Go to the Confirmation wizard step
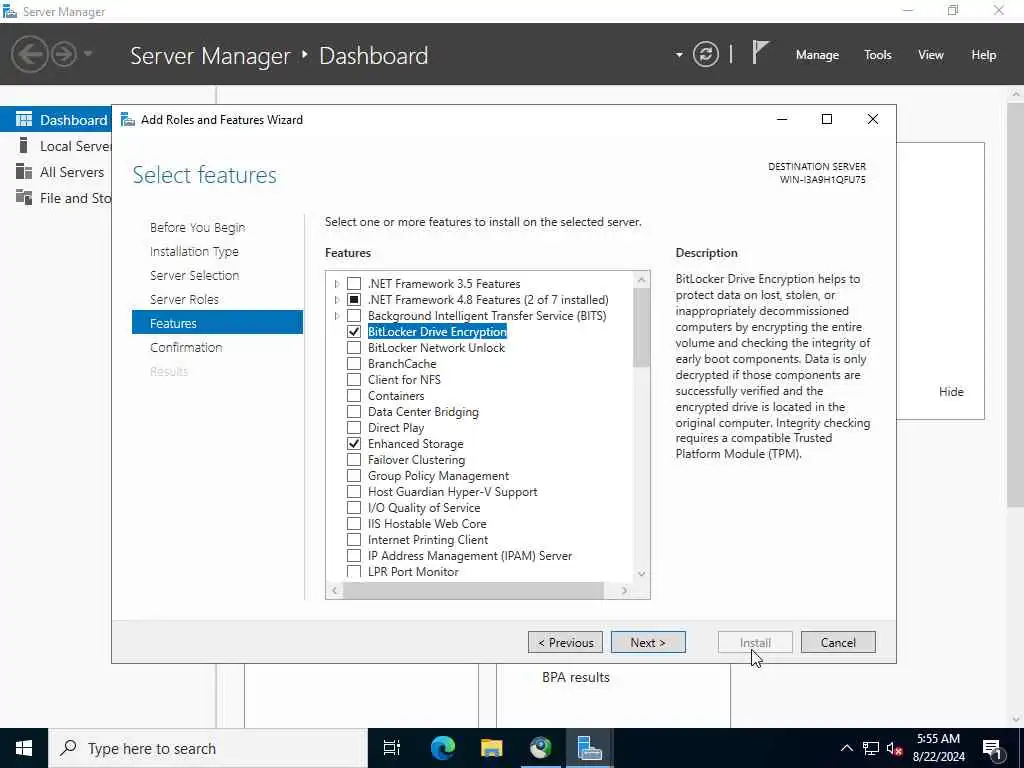This screenshot has height=768, width=1024. [186, 347]
